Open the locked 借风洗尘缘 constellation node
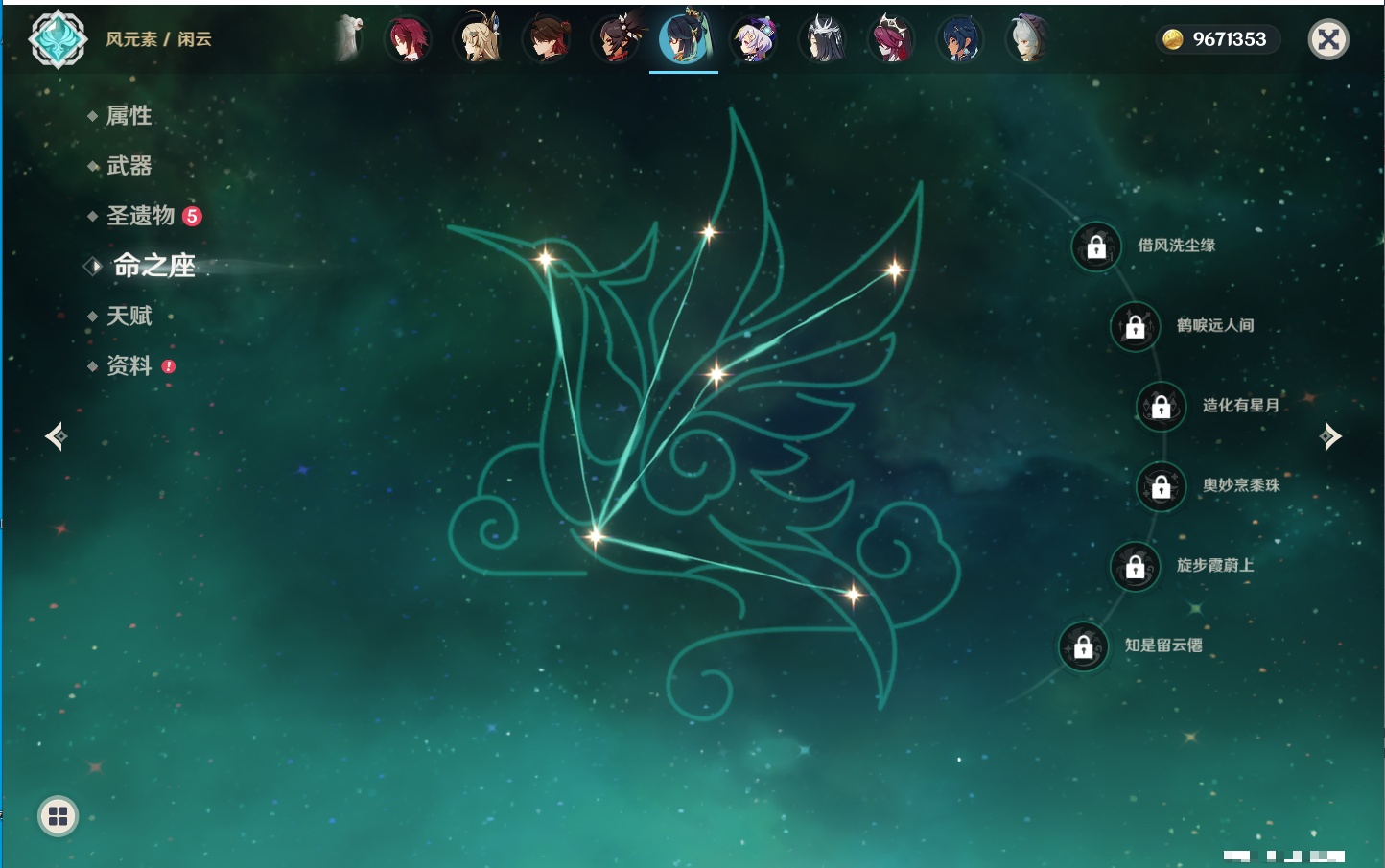Image resolution: width=1385 pixels, height=868 pixels. point(1096,246)
